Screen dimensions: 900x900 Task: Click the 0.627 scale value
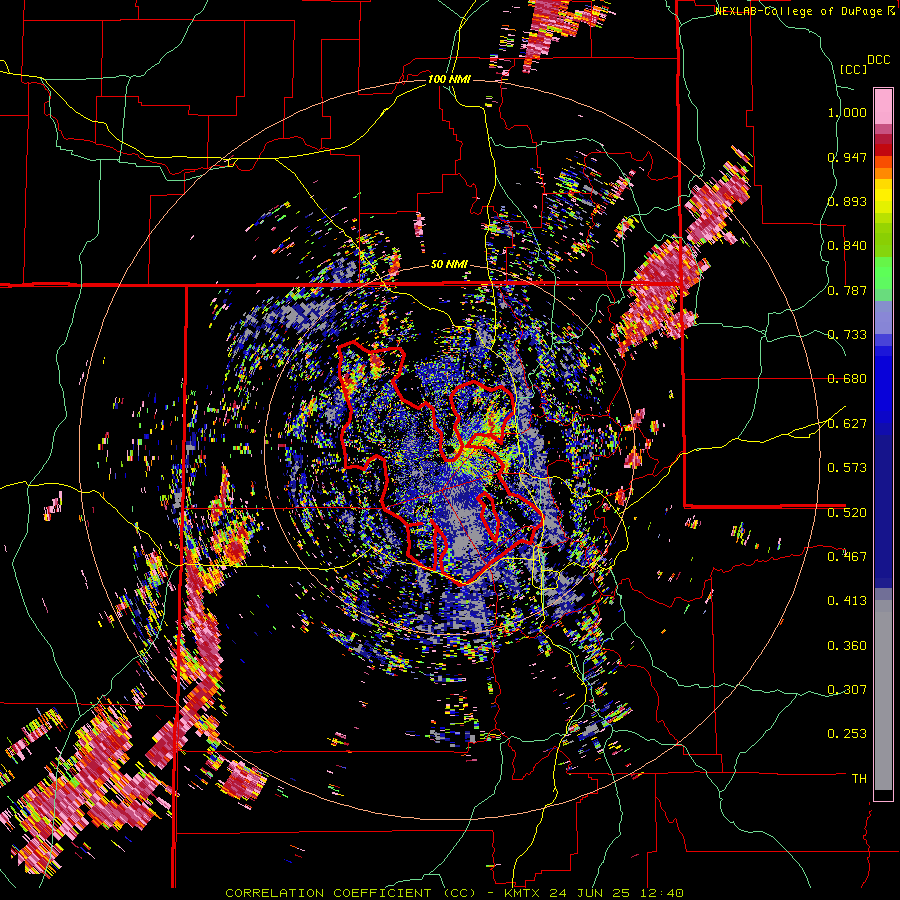[847, 424]
